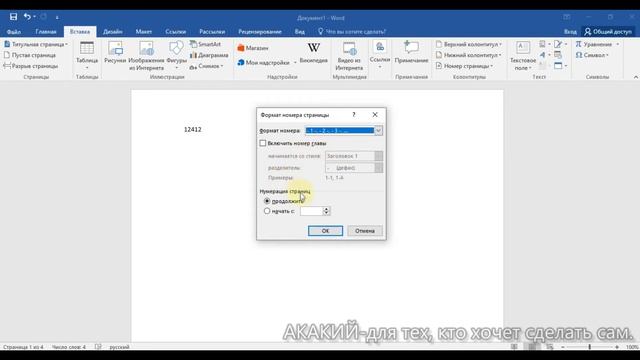Select the продолжить radio button
This screenshot has height=360, width=640.
(x=267, y=201)
